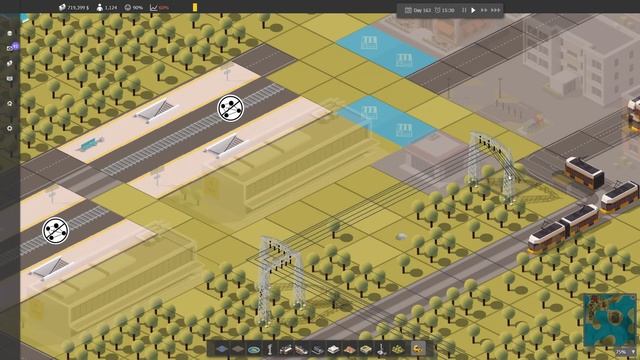Click the no-connection warning on lower-left station
The image size is (640, 360).
click(56, 231)
